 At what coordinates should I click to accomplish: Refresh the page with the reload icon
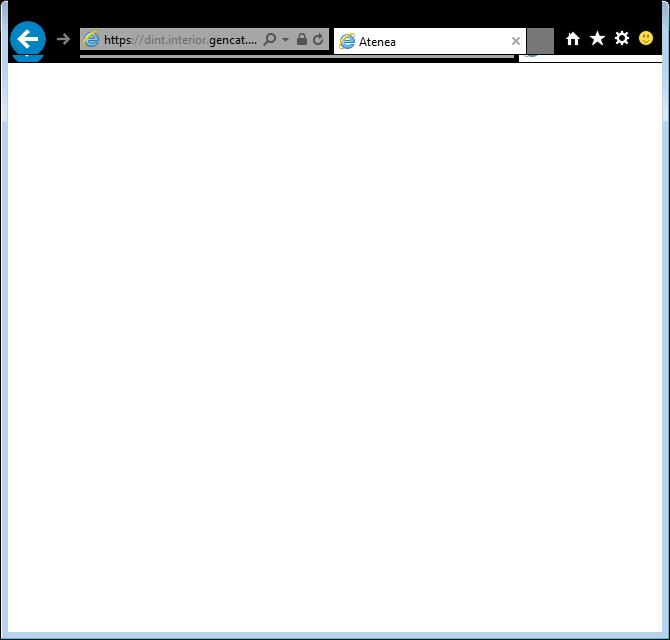click(318, 40)
